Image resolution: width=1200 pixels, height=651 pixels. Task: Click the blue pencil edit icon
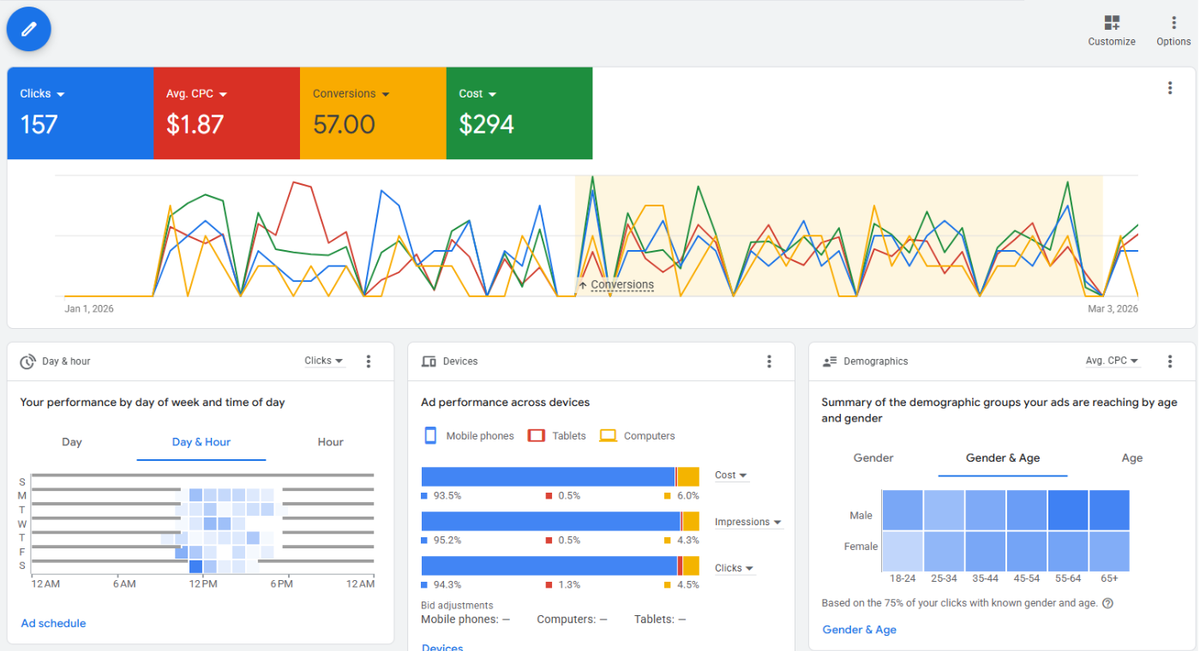[x=28, y=29]
